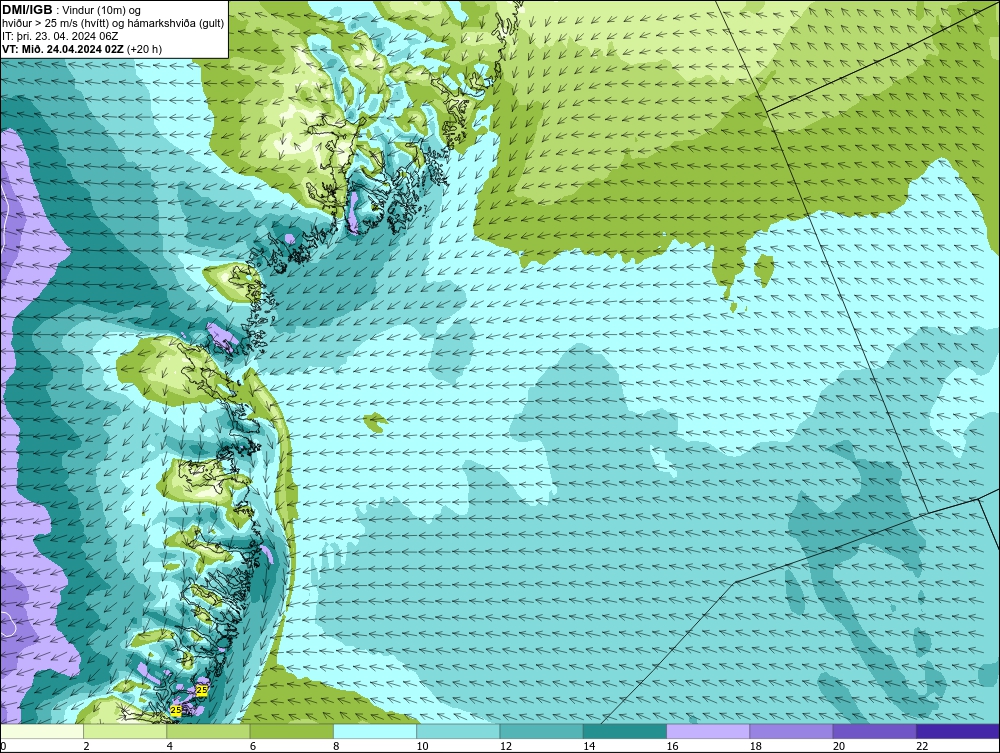Click the '6' scale label
The width and height of the screenshot is (1000, 753).
coord(253,746)
